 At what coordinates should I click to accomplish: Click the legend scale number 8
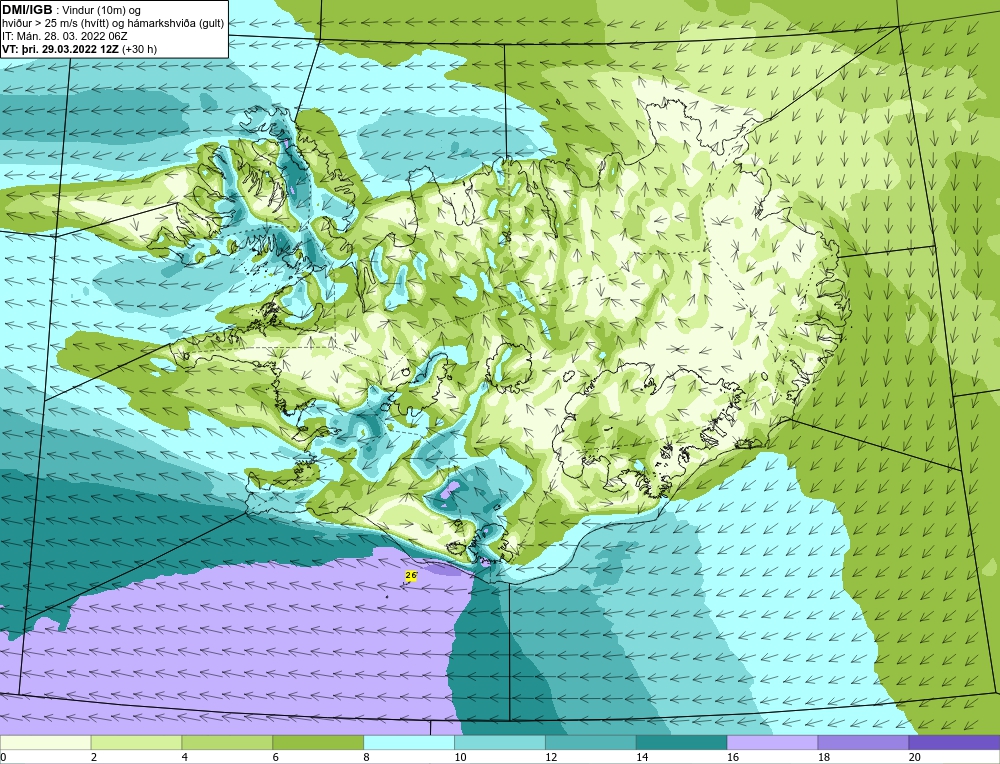[x=366, y=757]
